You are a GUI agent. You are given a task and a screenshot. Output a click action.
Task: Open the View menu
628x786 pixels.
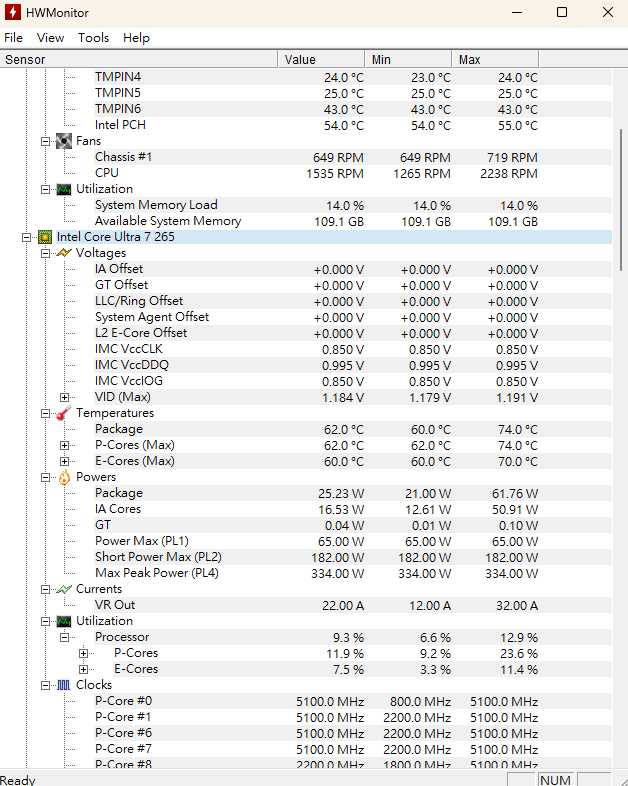point(50,38)
